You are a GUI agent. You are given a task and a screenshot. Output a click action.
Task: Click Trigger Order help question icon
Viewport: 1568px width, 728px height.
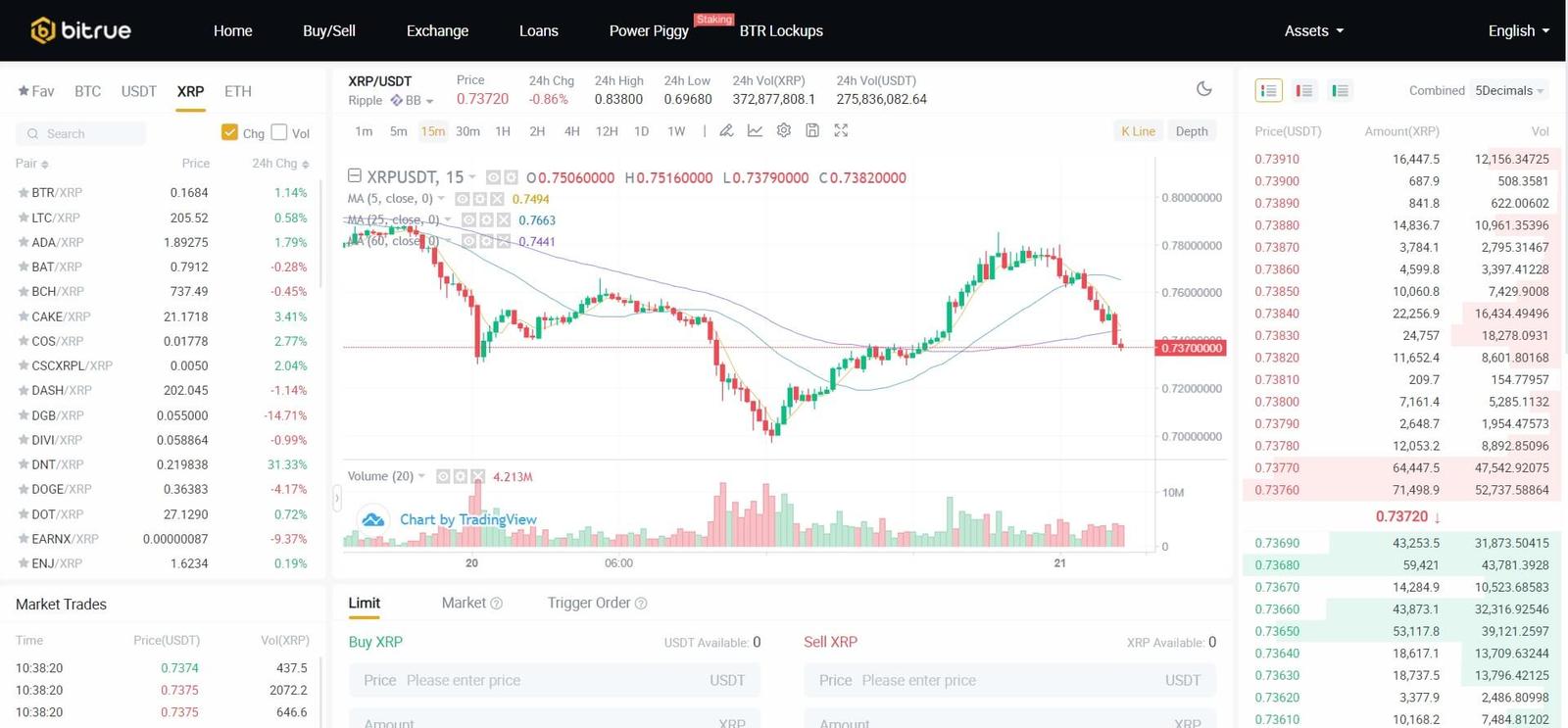(x=641, y=604)
